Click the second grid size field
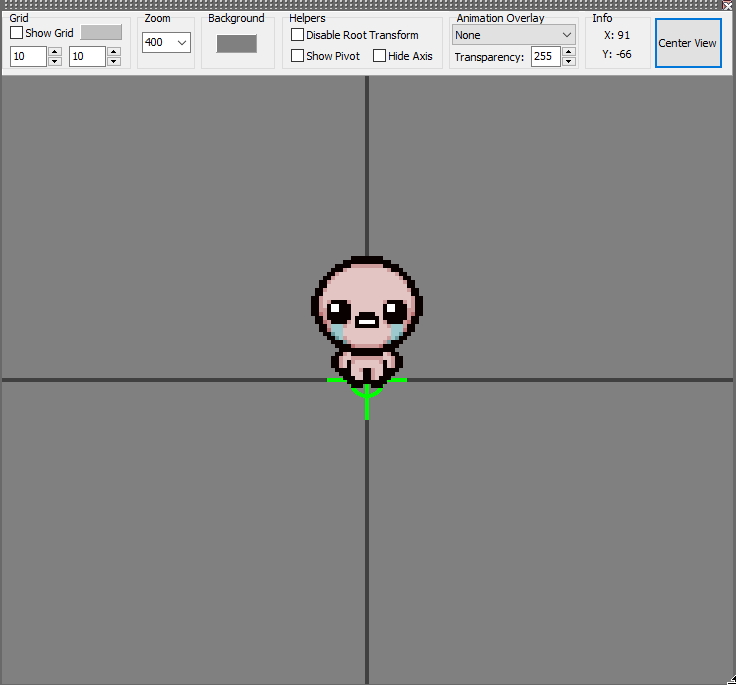This screenshot has height=685, width=736. (87, 56)
